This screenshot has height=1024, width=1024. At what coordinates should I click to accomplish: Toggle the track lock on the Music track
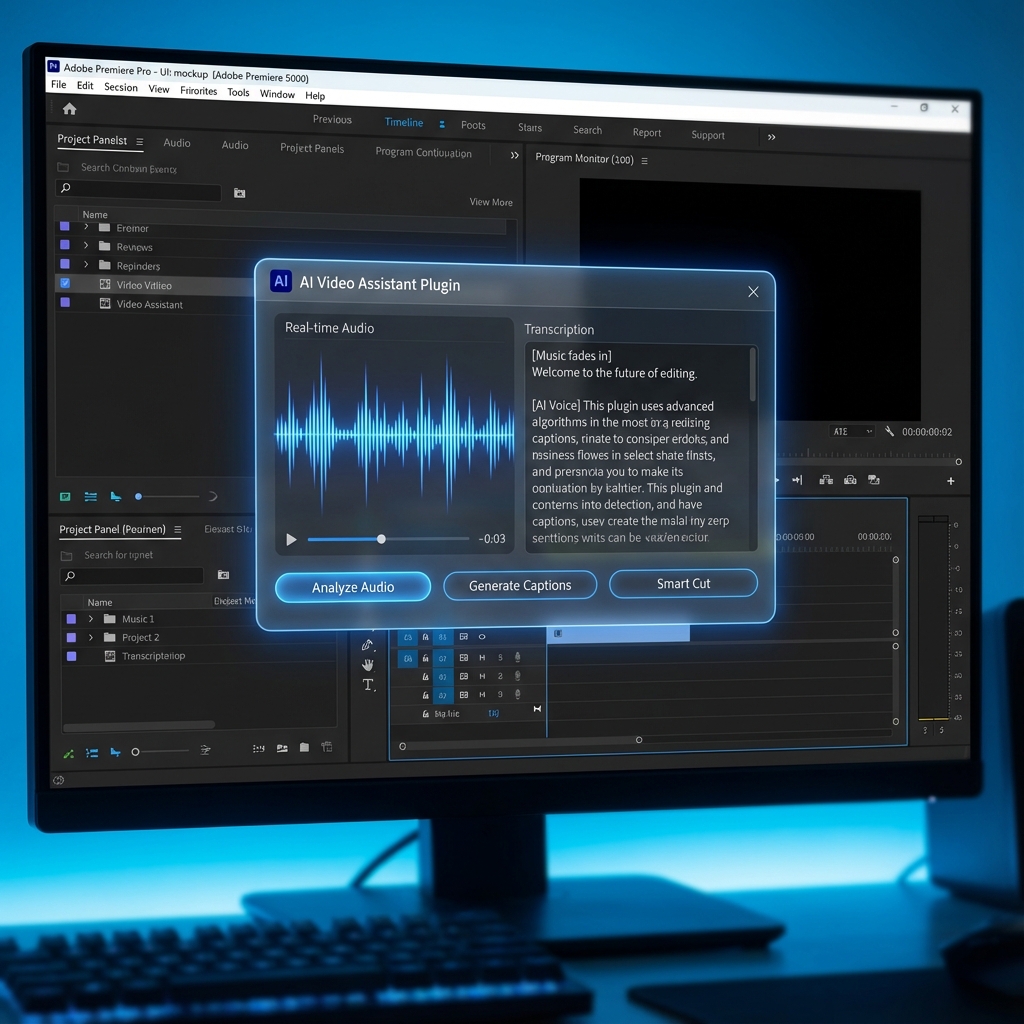click(425, 714)
